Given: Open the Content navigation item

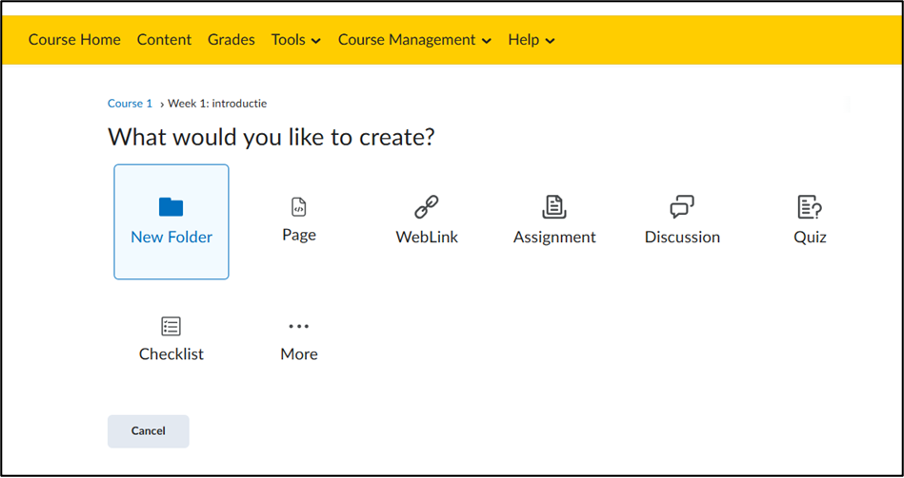Looking at the screenshot, I should click(164, 40).
